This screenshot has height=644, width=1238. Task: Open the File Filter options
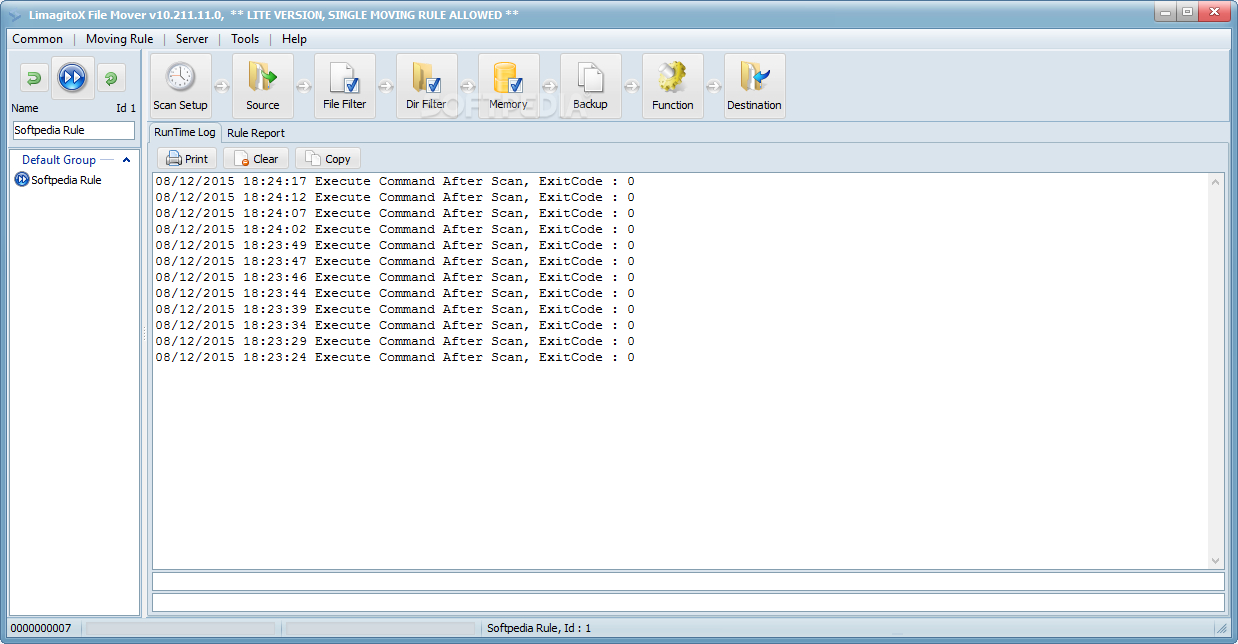click(x=345, y=86)
